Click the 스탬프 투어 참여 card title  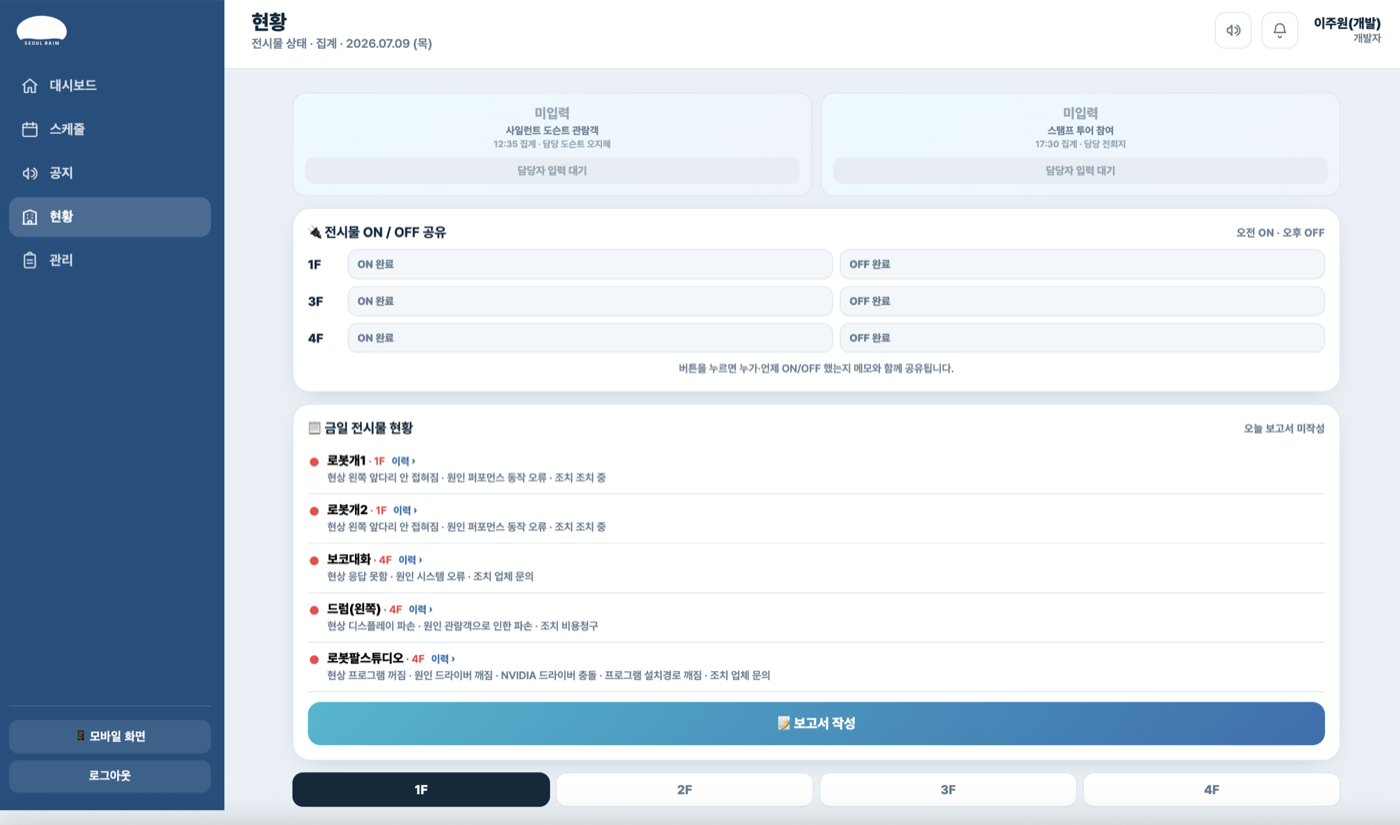coord(1081,131)
